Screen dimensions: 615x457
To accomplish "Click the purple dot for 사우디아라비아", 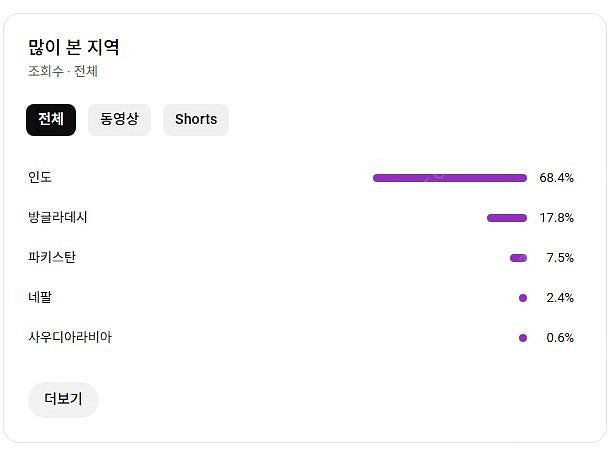I will pyautogui.click(x=523, y=338).
